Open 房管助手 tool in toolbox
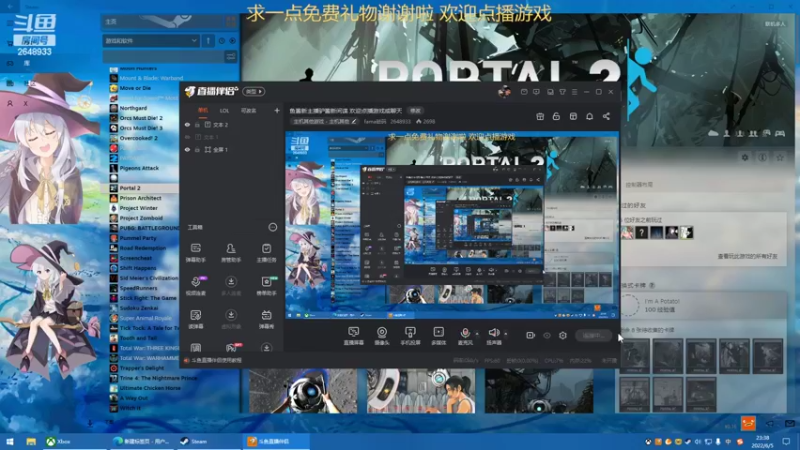 [231, 253]
